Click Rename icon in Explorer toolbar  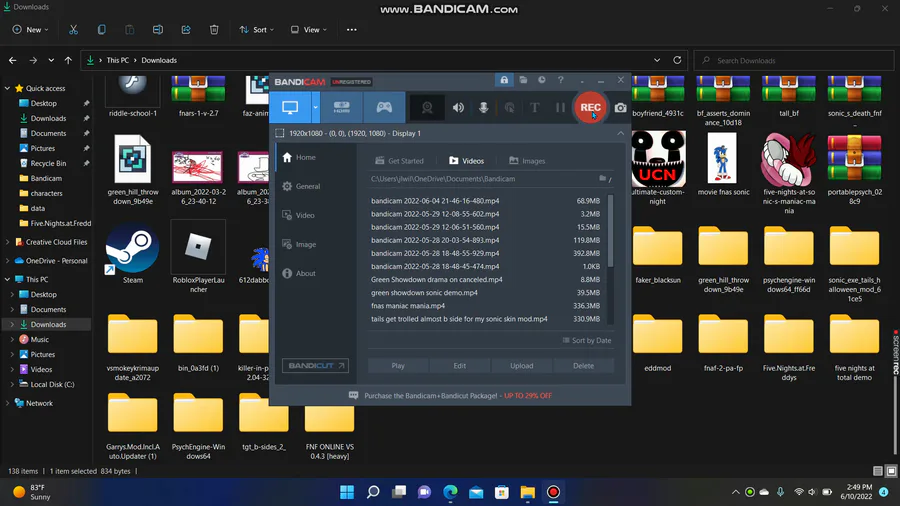click(158, 30)
